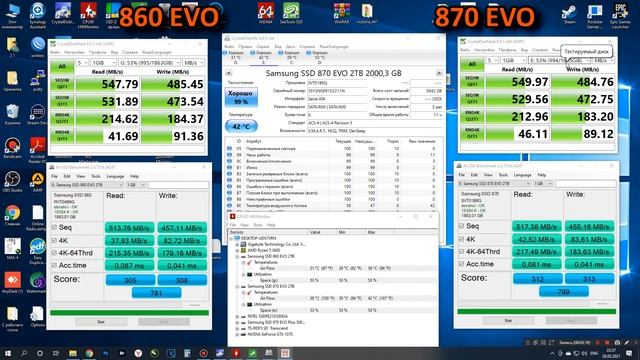Open the Stream Deck desktop icon

coord(37,114)
